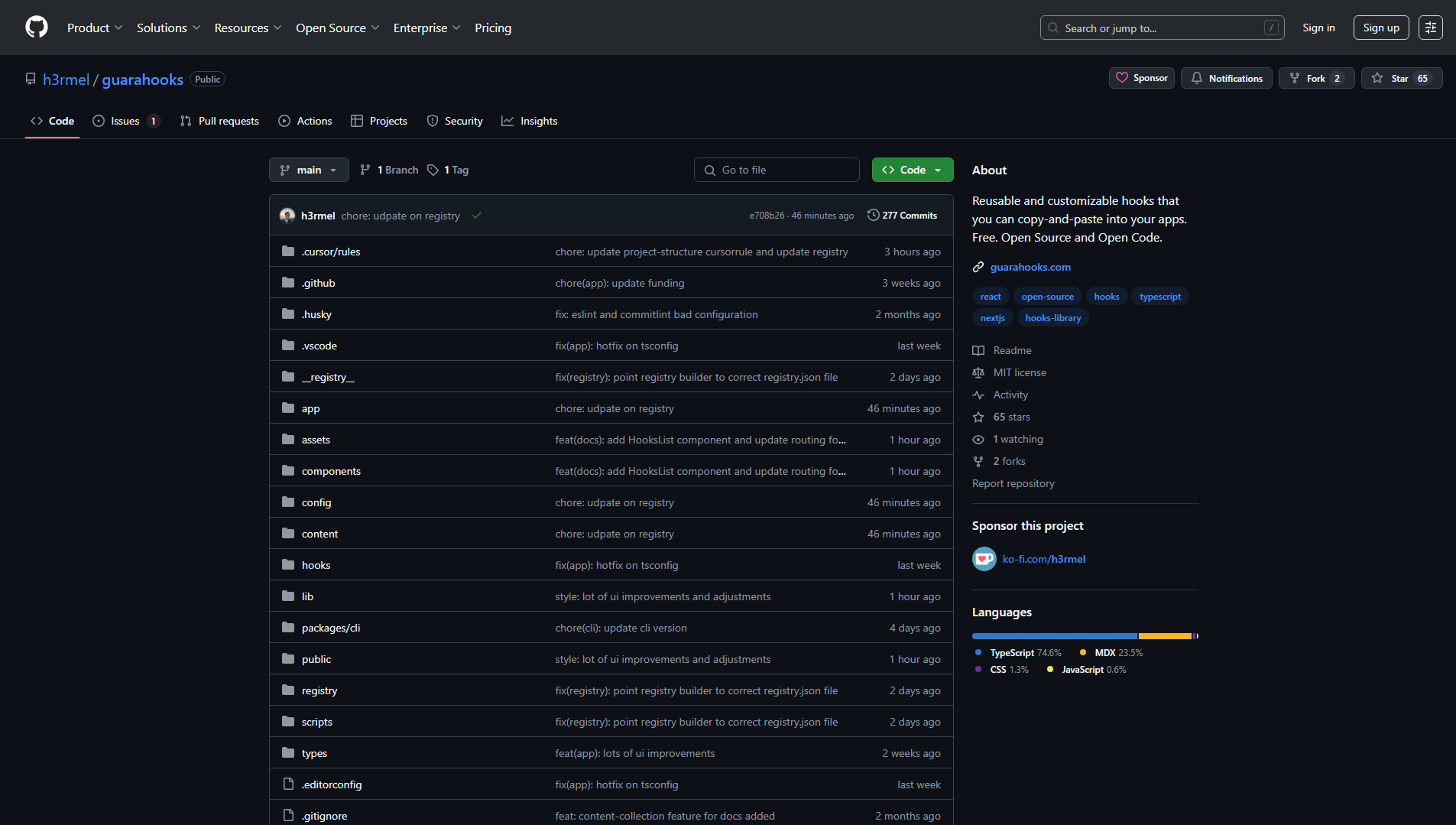The image size is (1456, 825).
Task: Switch to the Actions tab
Action: click(x=305, y=121)
